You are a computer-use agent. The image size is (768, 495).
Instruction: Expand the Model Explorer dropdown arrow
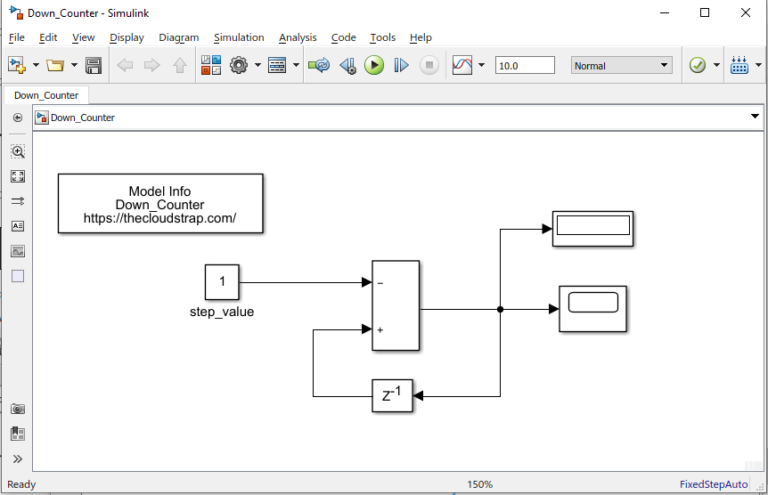click(296, 65)
